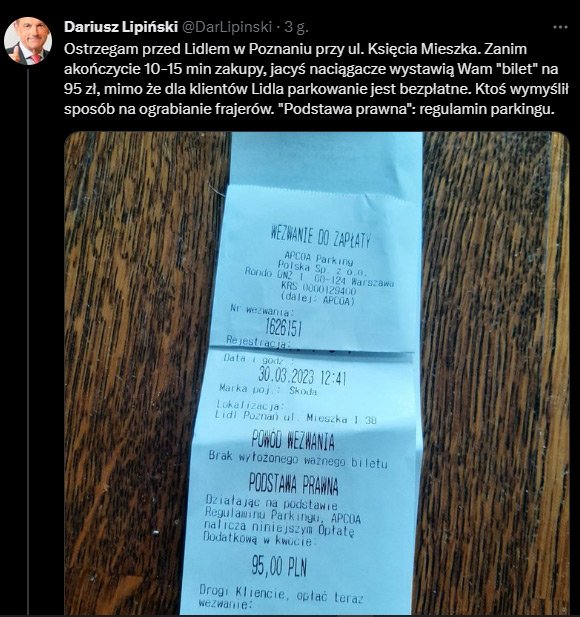Click the vertical thread line below the avatar

tap(28, 340)
